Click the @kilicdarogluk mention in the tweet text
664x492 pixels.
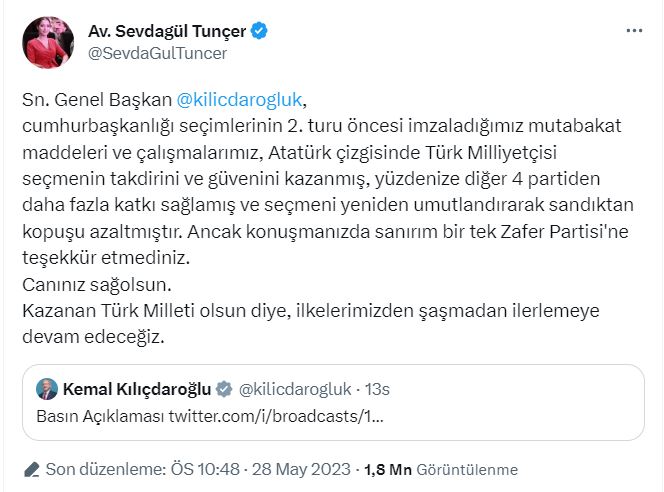tap(237, 100)
